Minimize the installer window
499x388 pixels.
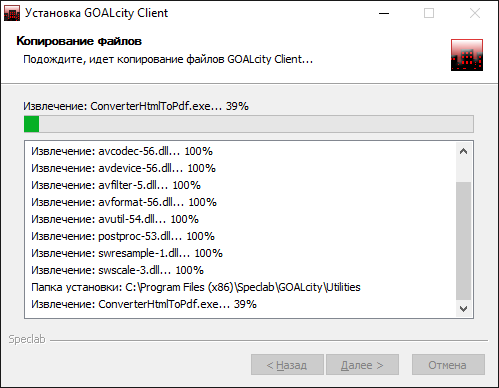[x=384, y=13]
